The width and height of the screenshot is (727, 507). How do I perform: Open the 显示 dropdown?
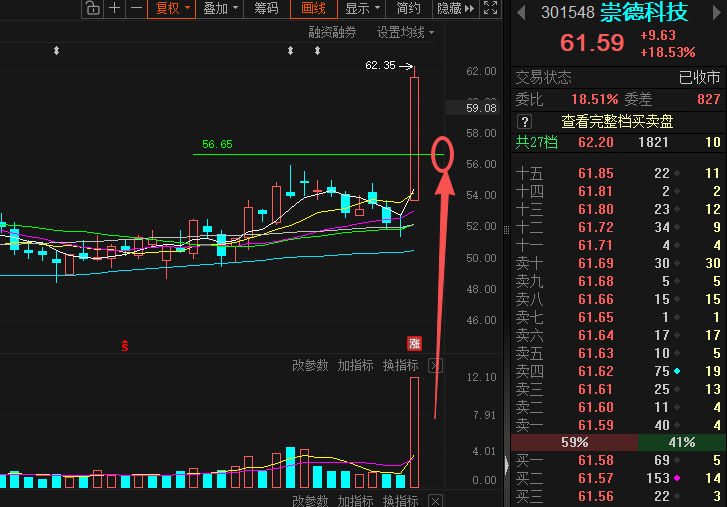pos(362,8)
